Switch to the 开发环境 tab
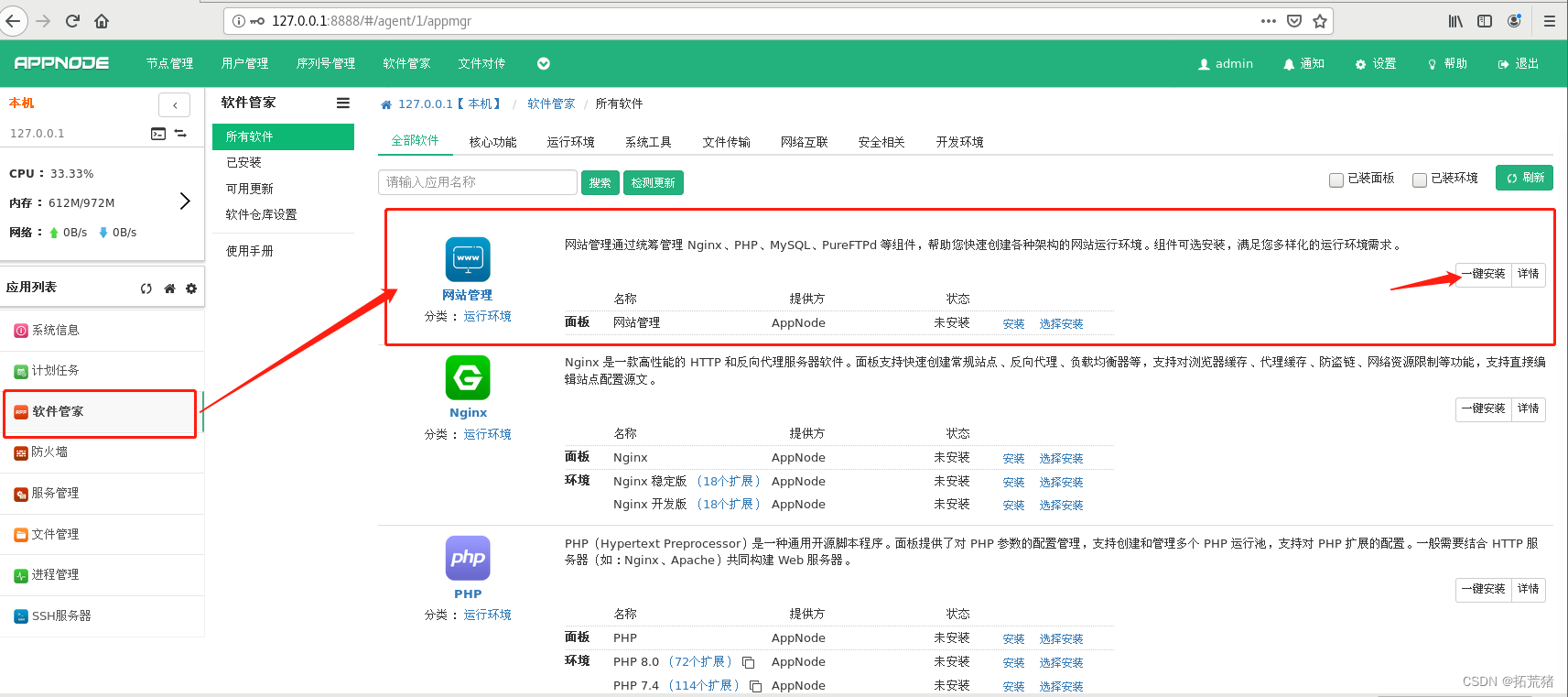Viewport: 1568px width, 697px height. point(959,142)
